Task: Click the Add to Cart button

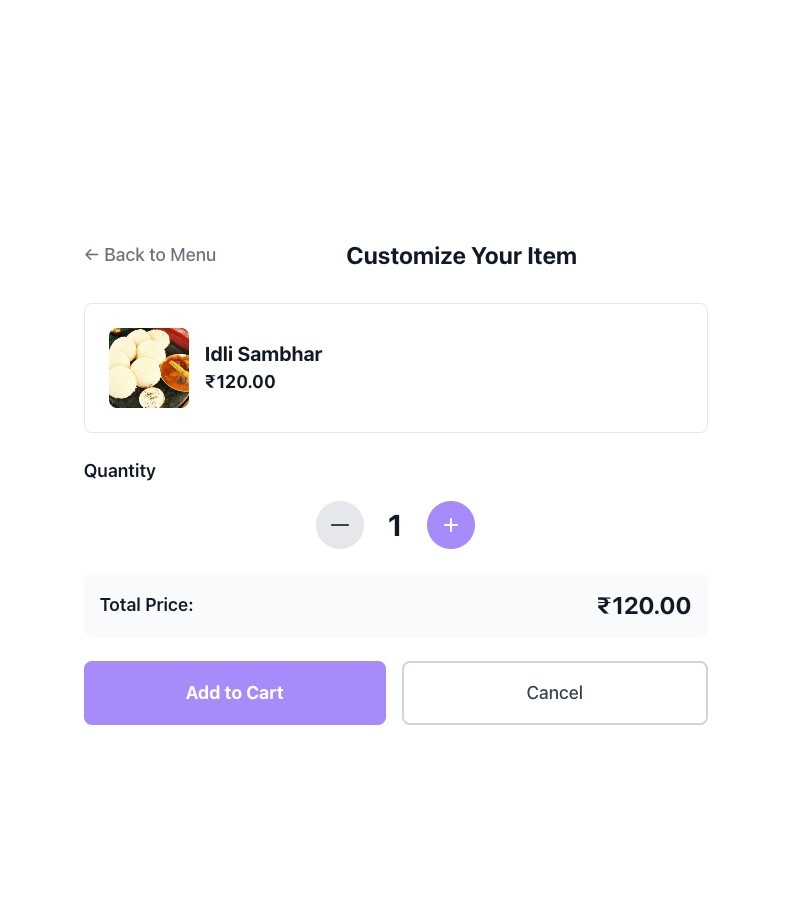Action: (234, 692)
